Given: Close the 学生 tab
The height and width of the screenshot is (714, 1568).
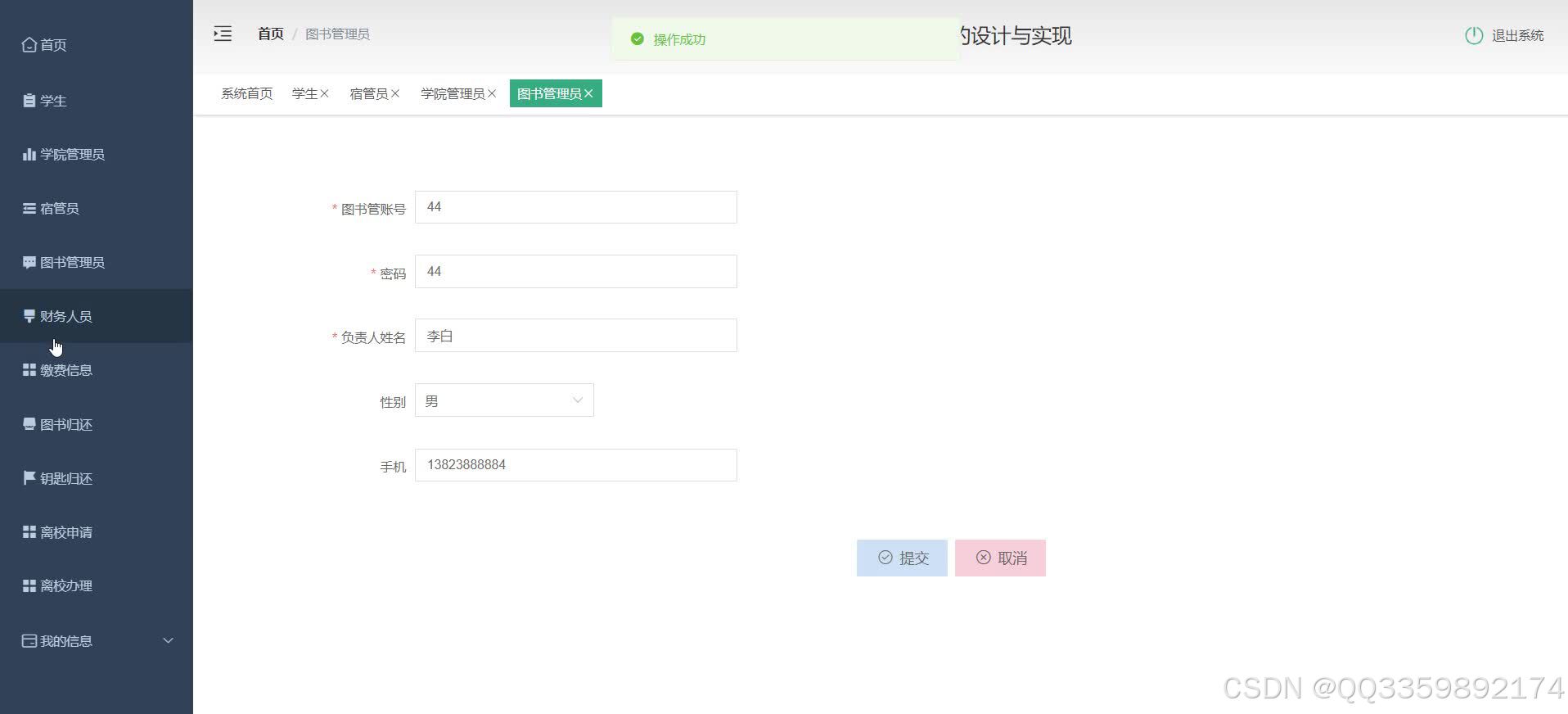Looking at the screenshot, I should point(324,93).
